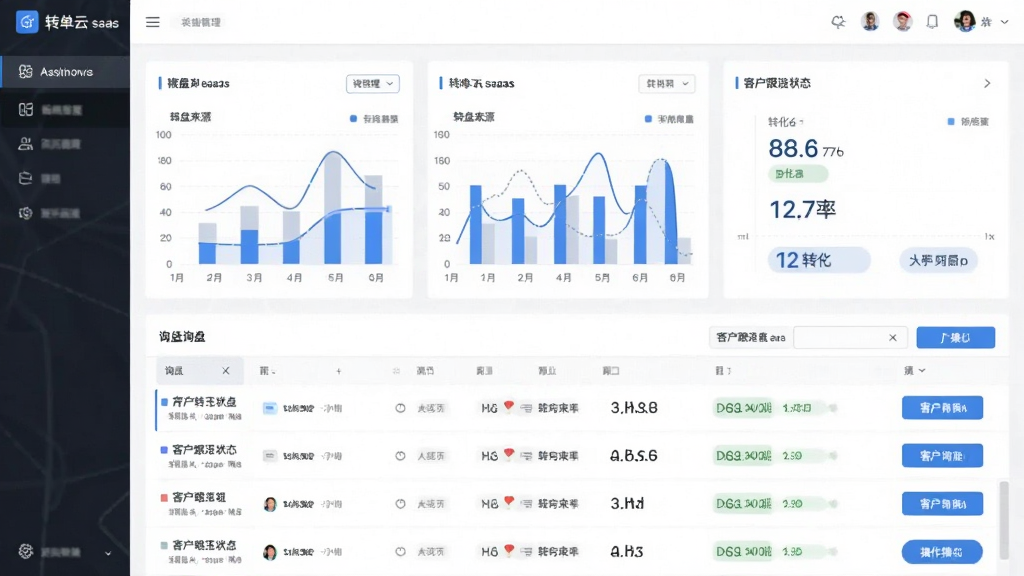Click the header icon left of the two avatars
The image size is (1024, 576).
point(838,22)
